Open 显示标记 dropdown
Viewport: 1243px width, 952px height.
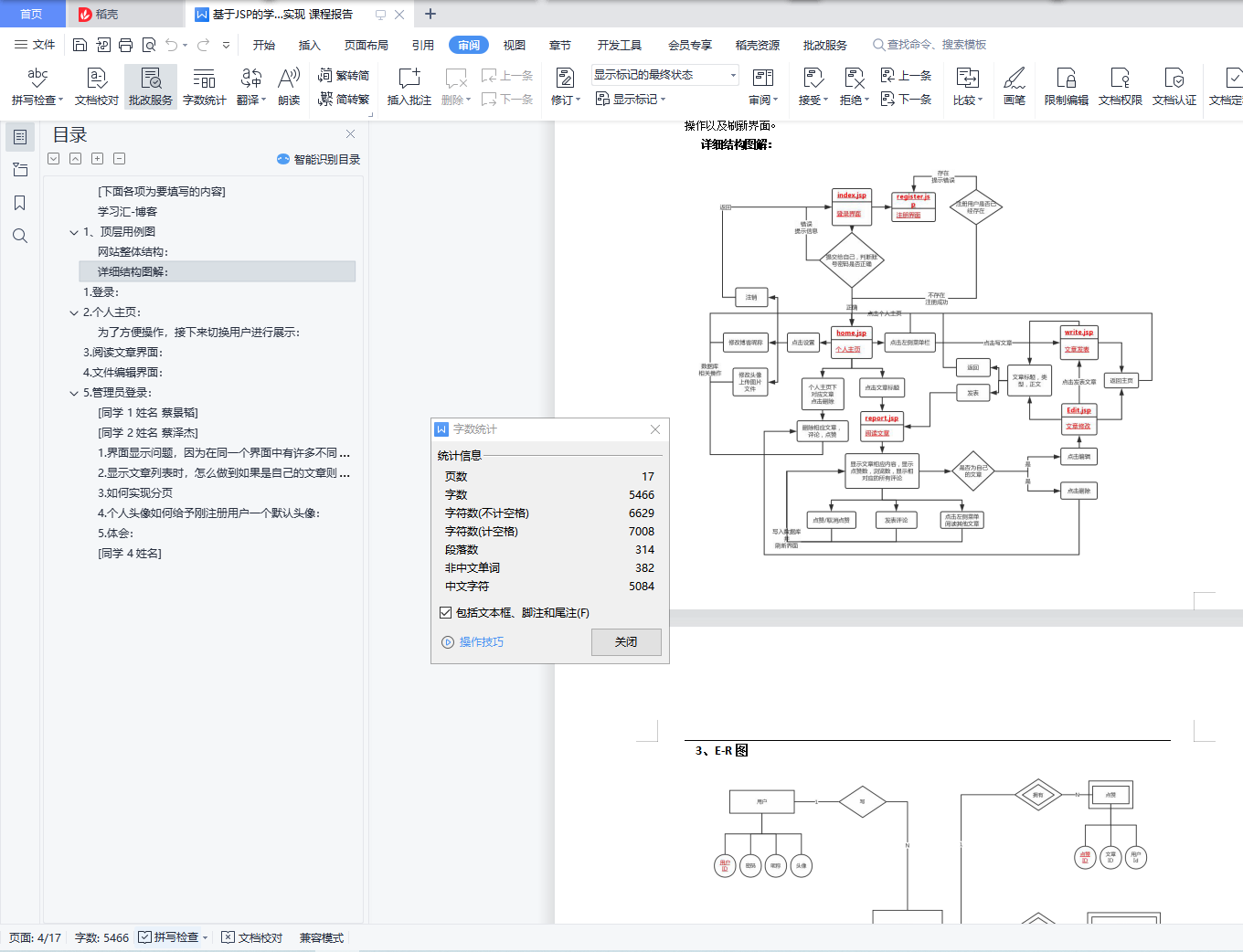631,100
